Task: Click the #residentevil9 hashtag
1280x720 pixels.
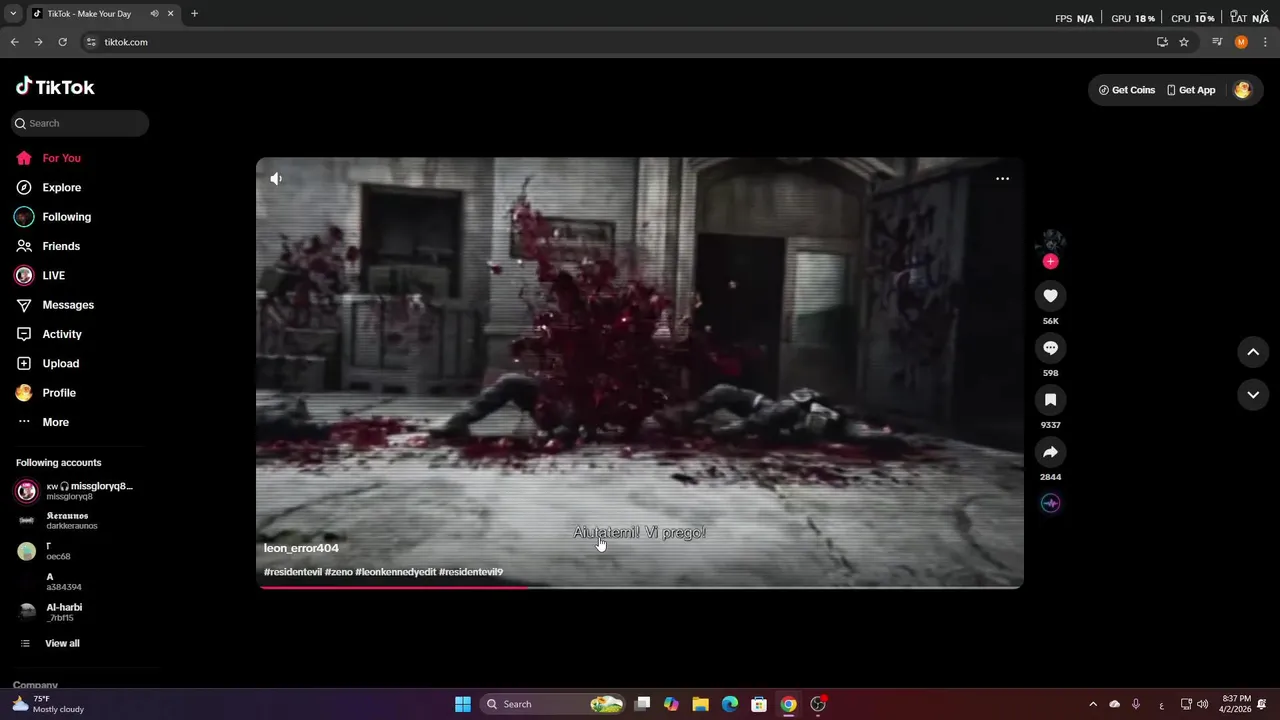Action: 471,572
